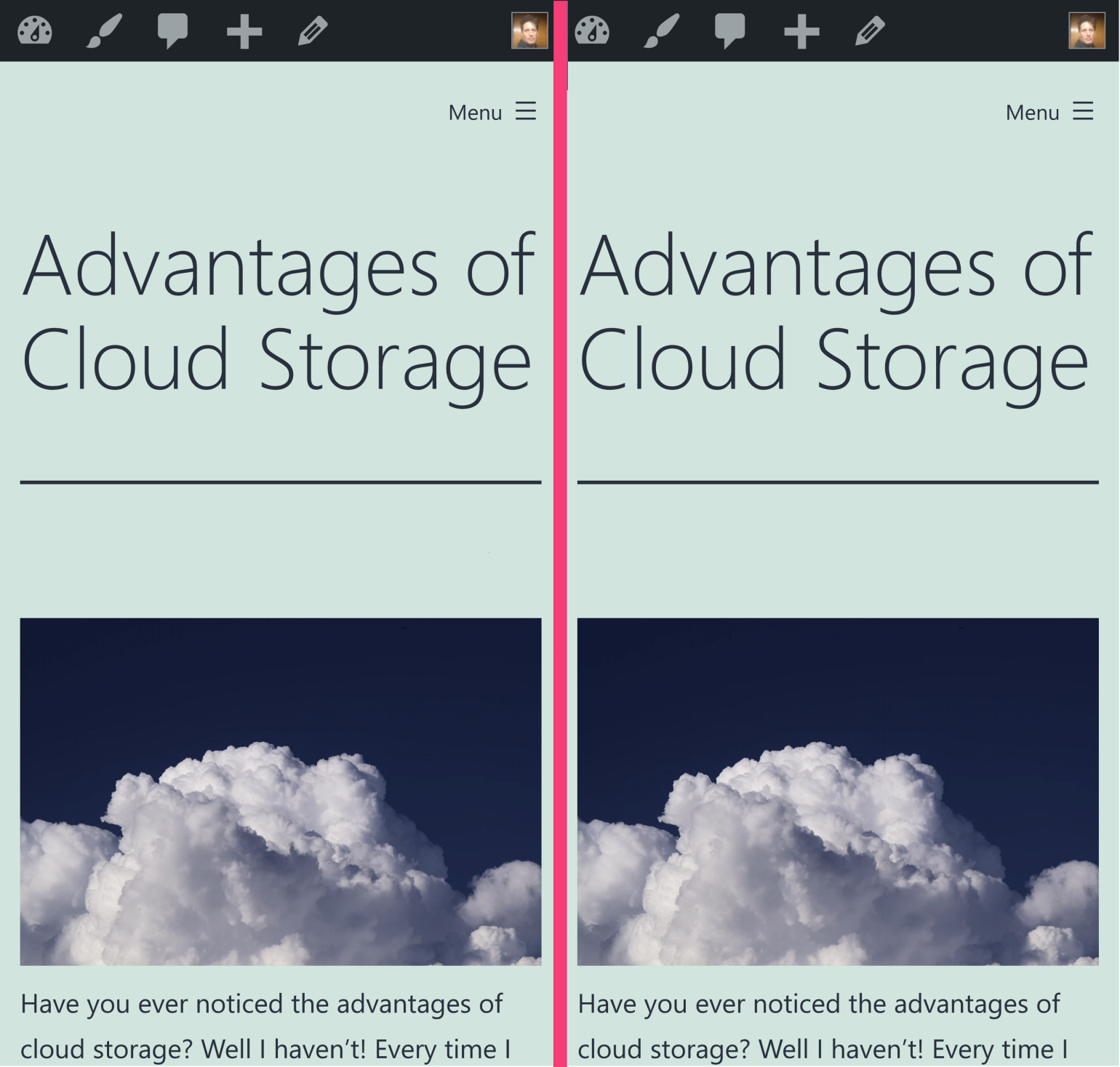Screen dimensions: 1120x1067
Task: Click the New plus icon in left pane
Action: click(244, 31)
